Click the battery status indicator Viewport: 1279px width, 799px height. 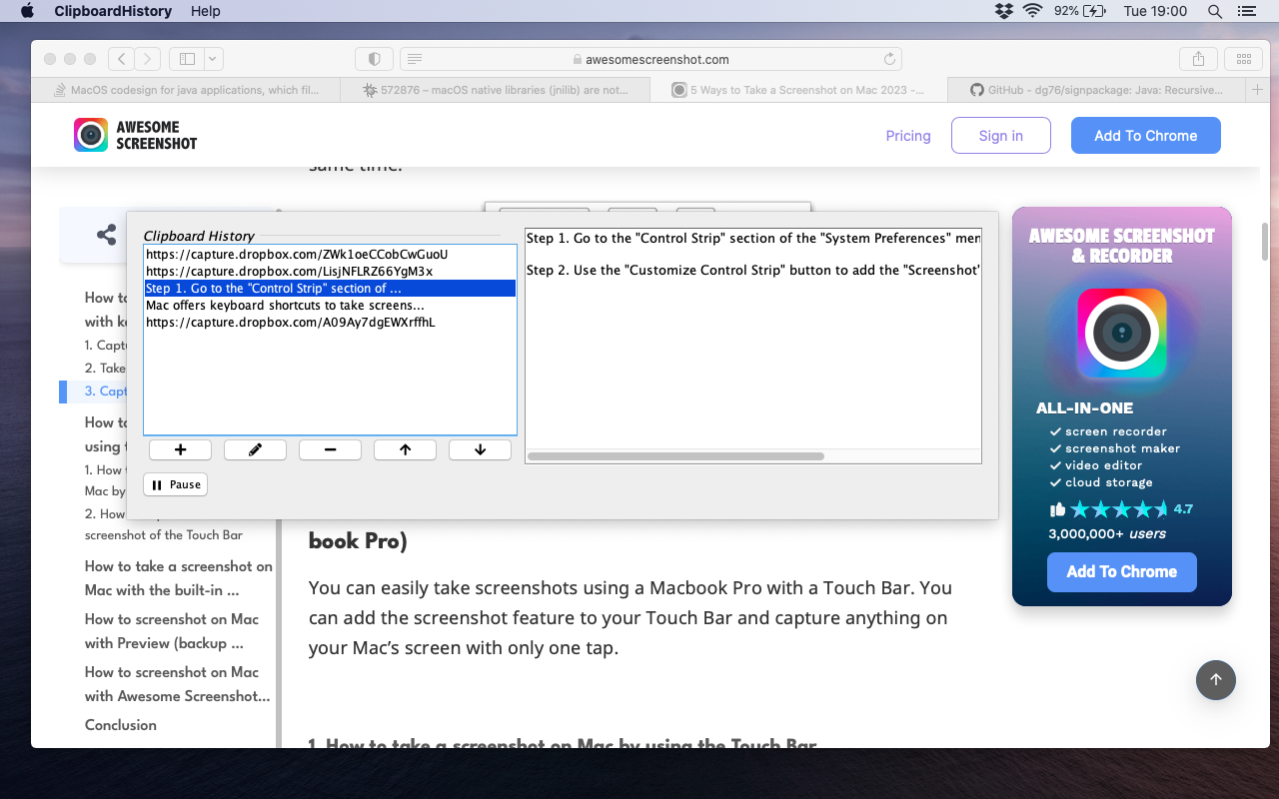1080,11
